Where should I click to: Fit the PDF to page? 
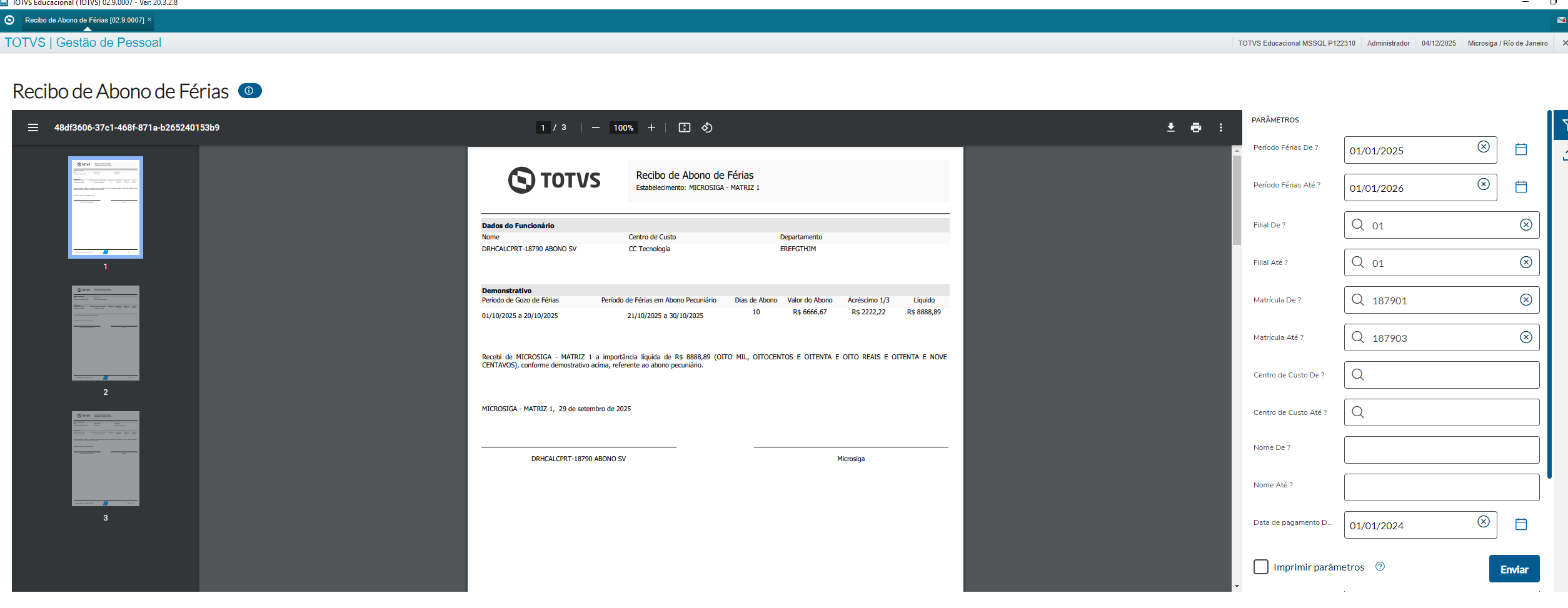tap(685, 127)
